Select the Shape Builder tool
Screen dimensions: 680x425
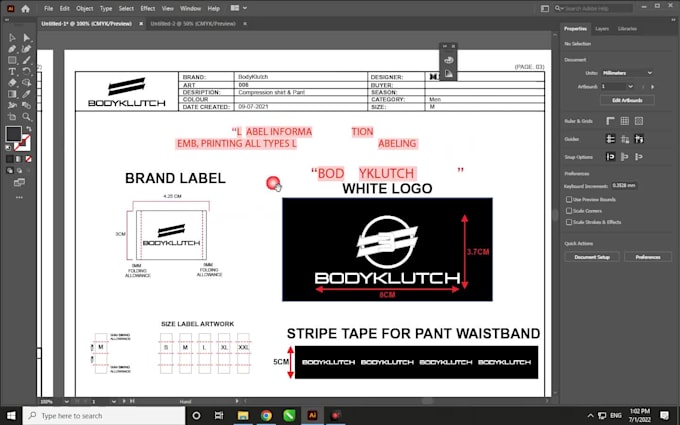pos(26,83)
